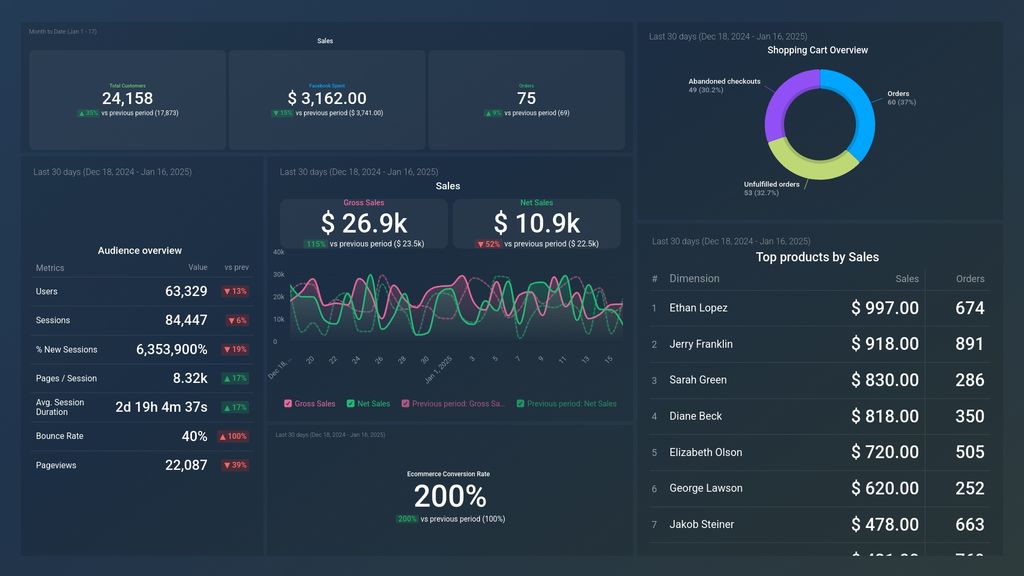Click the Sessions value 84,447
The image size is (1024, 576).
click(x=186, y=320)
